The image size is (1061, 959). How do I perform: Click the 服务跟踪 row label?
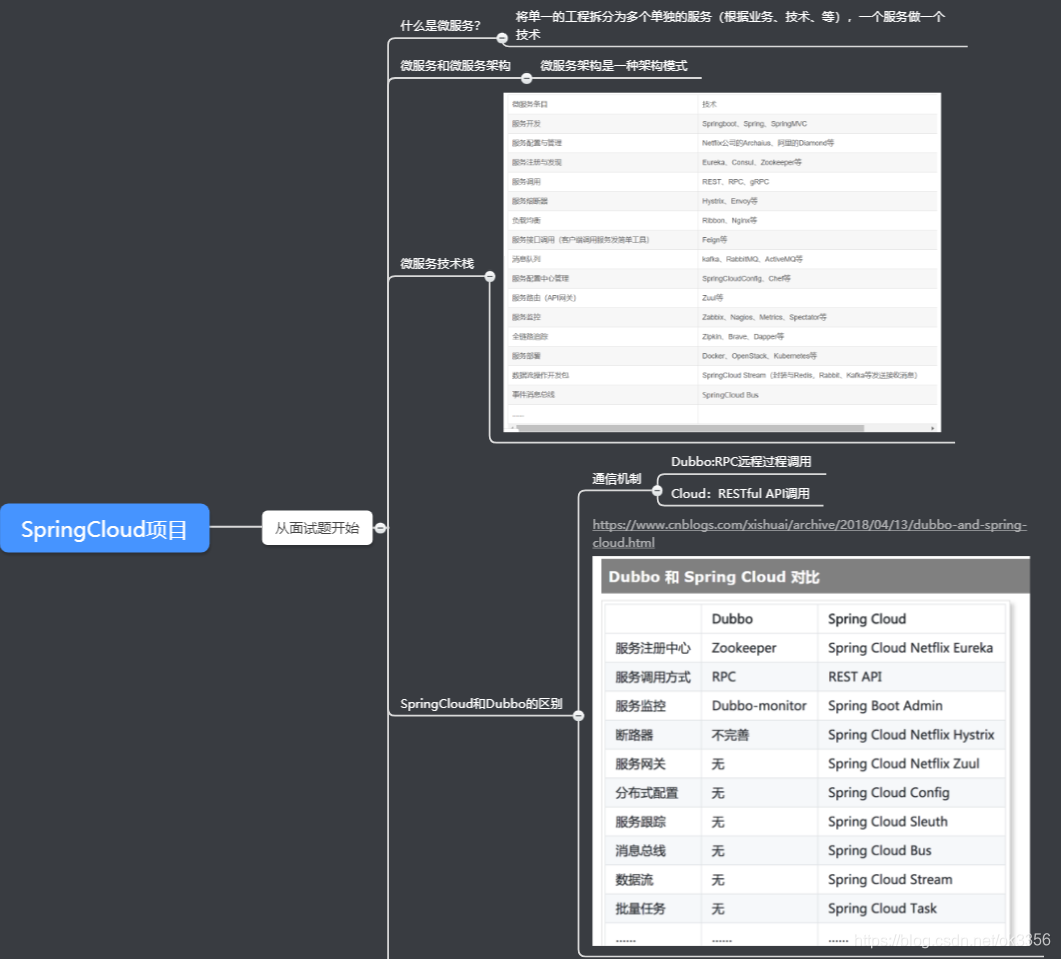[640, 822]
